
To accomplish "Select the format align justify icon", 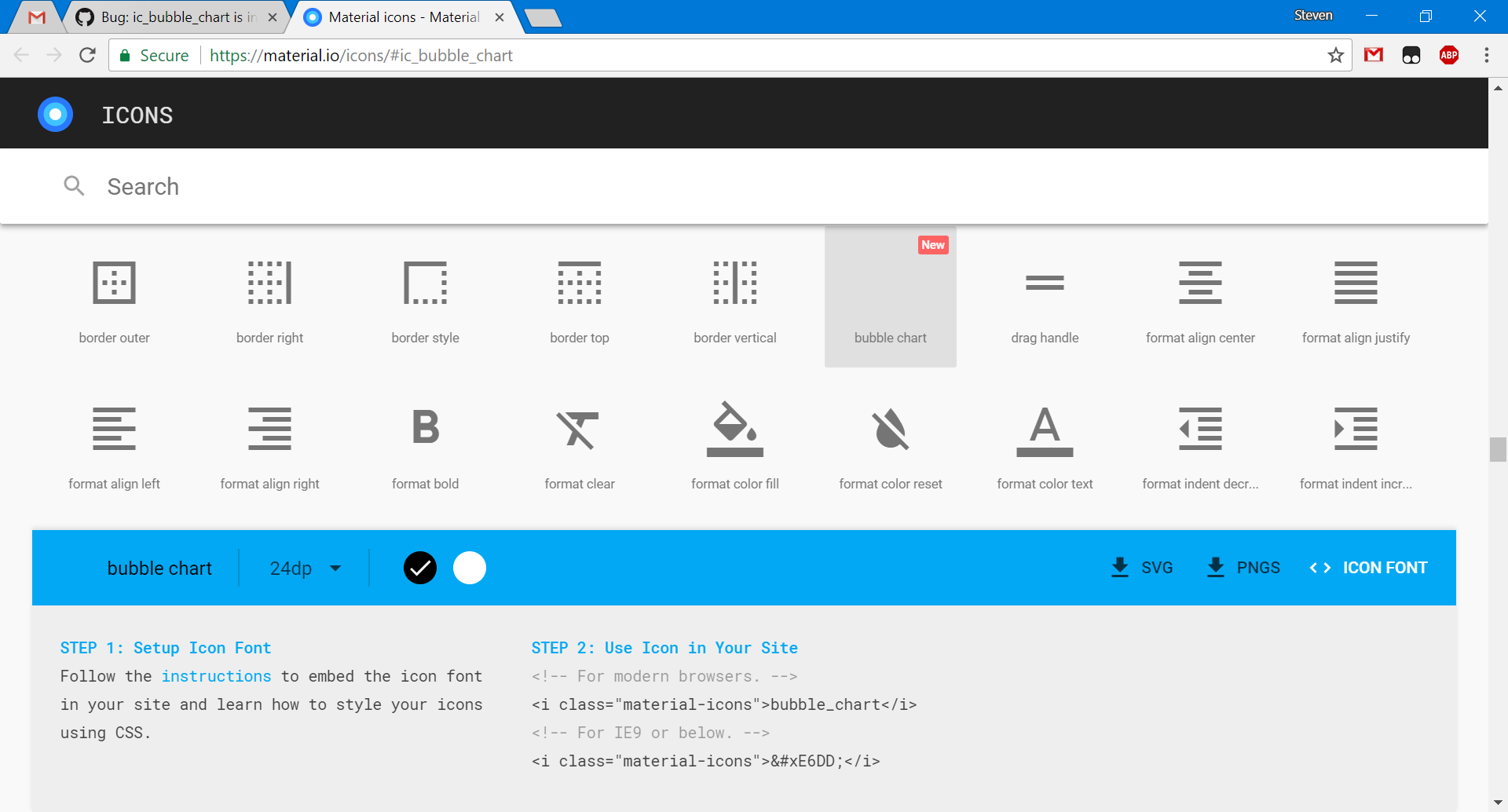I will (x=1356, y=283).
